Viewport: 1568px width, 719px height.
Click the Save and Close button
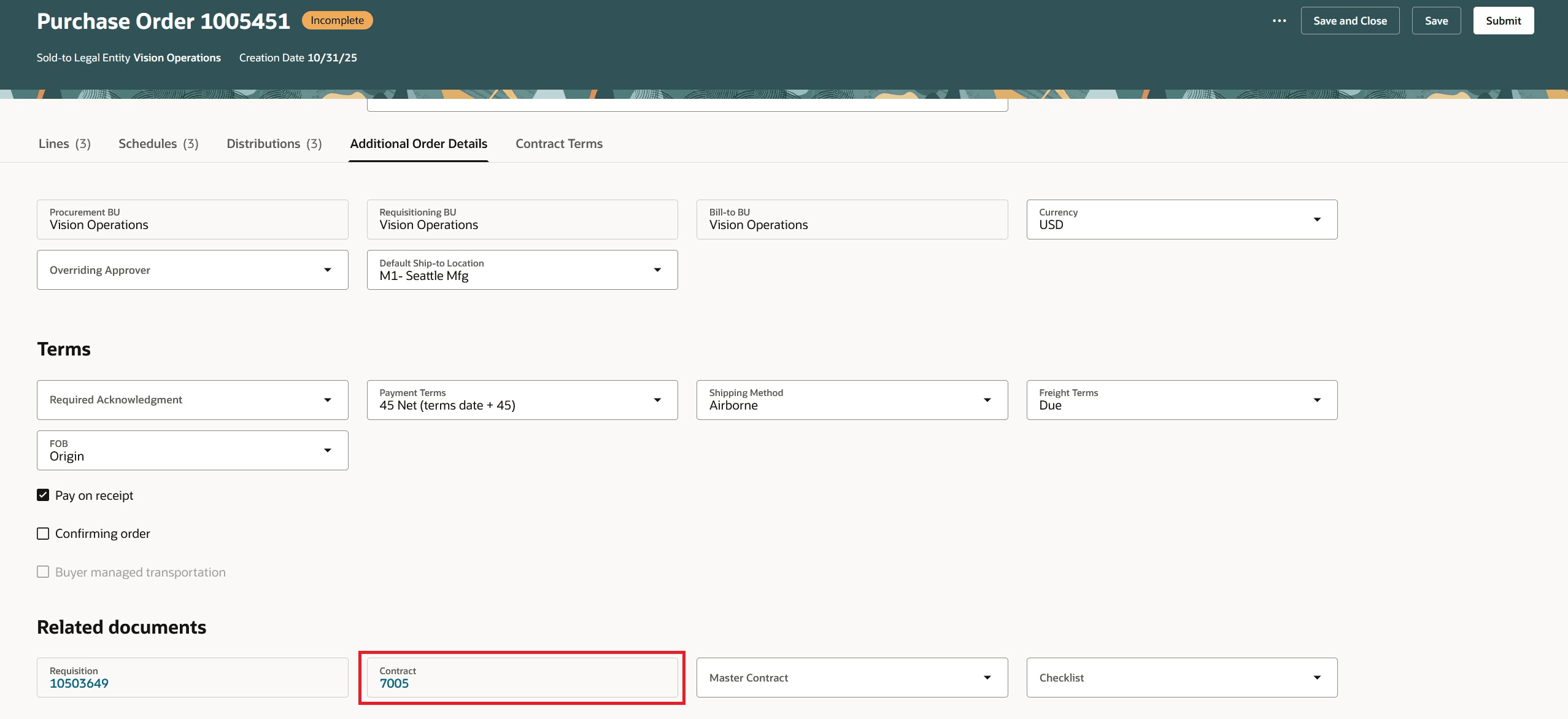(1350, 20)
